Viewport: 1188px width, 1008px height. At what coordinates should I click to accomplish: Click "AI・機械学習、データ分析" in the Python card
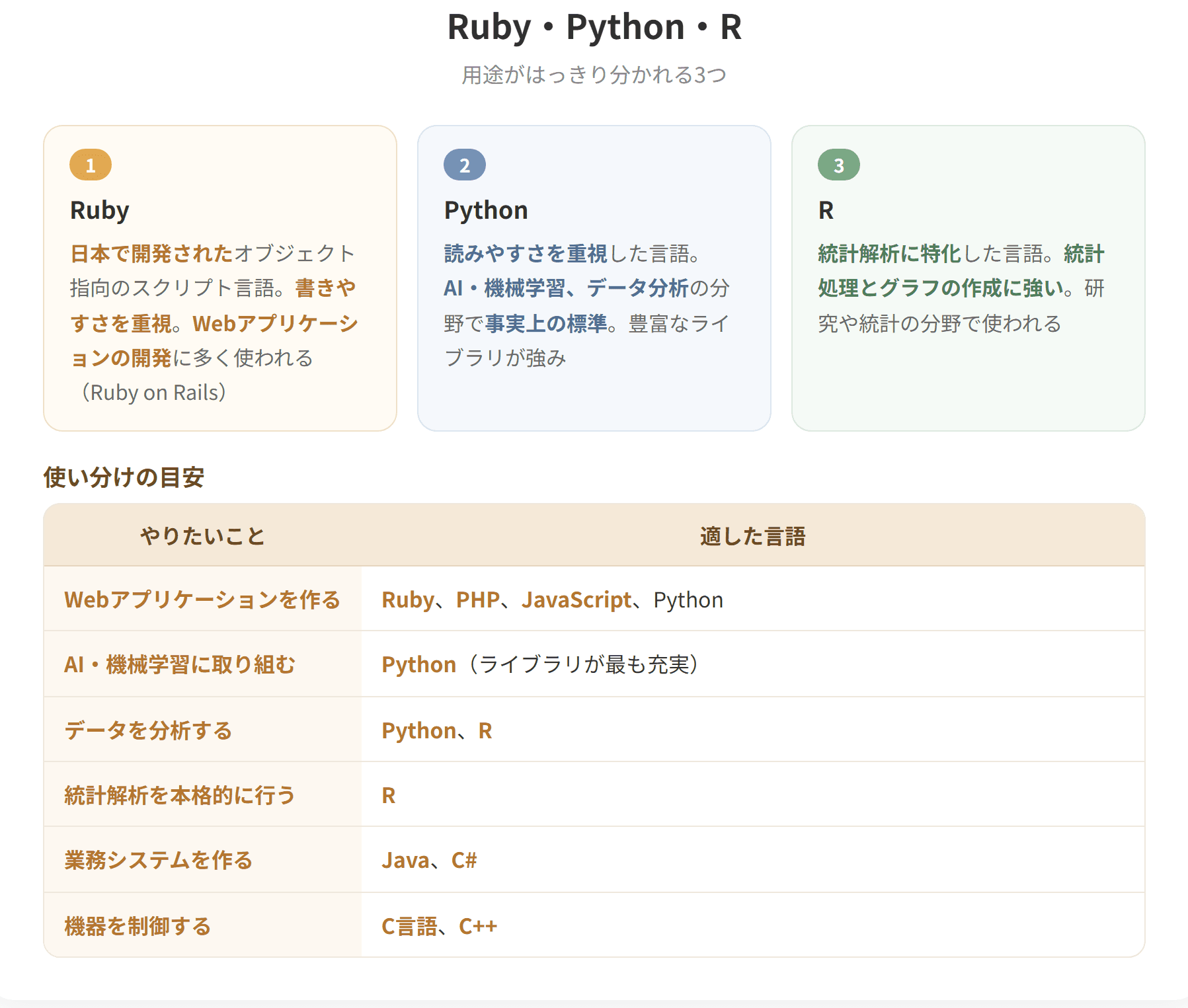click(566, 288)
